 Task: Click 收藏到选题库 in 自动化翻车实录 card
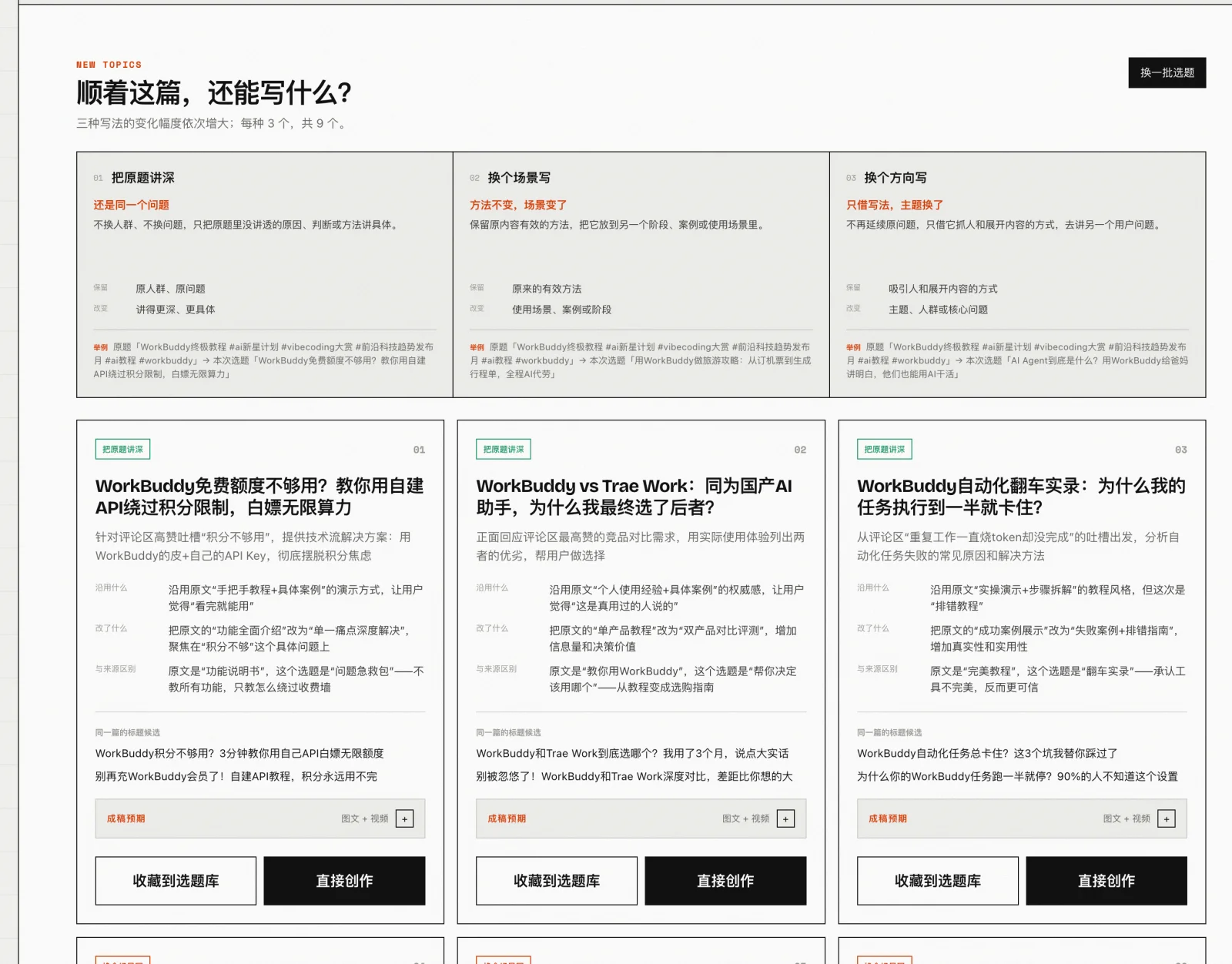pyautogui.click(x=938, y=881)
